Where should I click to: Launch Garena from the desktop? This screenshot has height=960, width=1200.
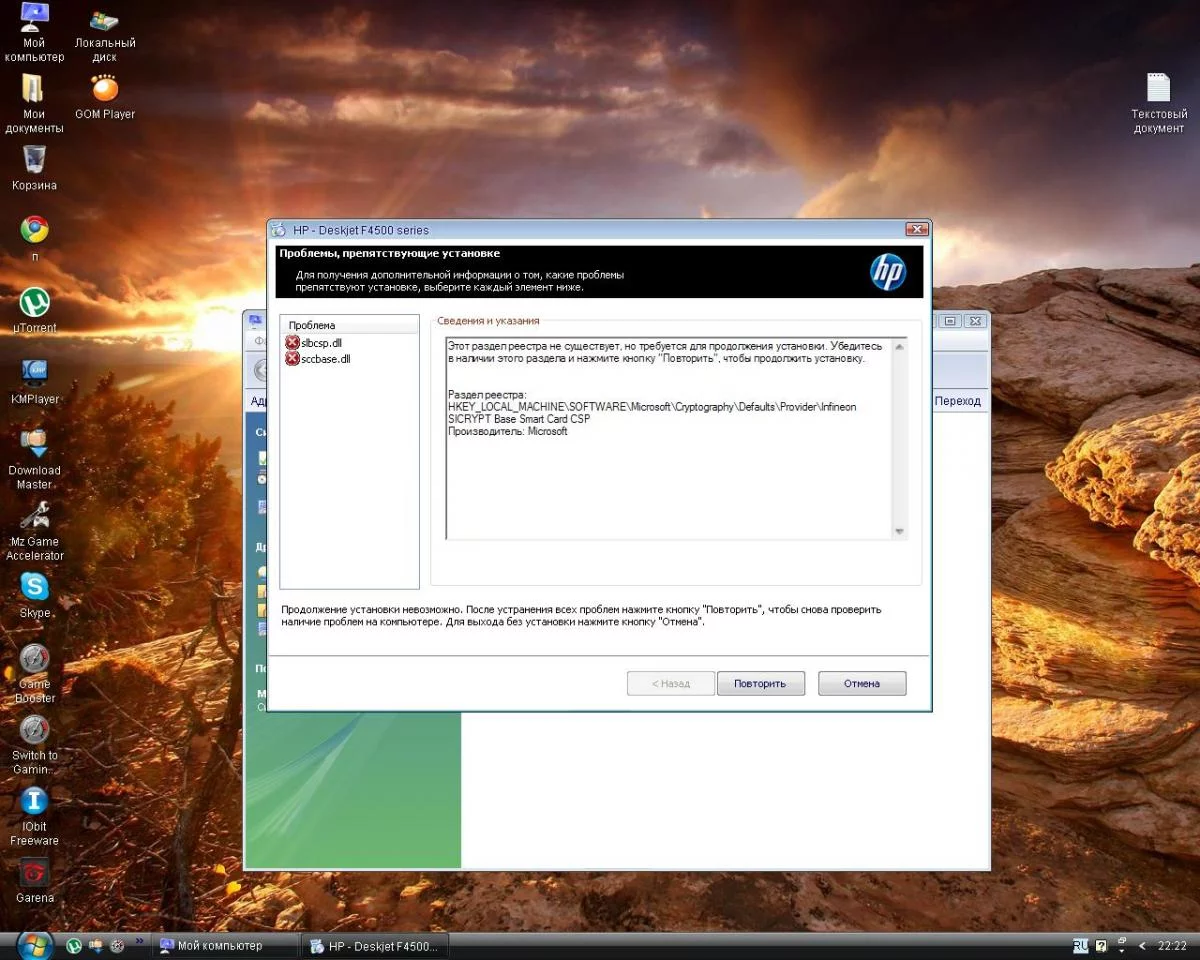35,880
